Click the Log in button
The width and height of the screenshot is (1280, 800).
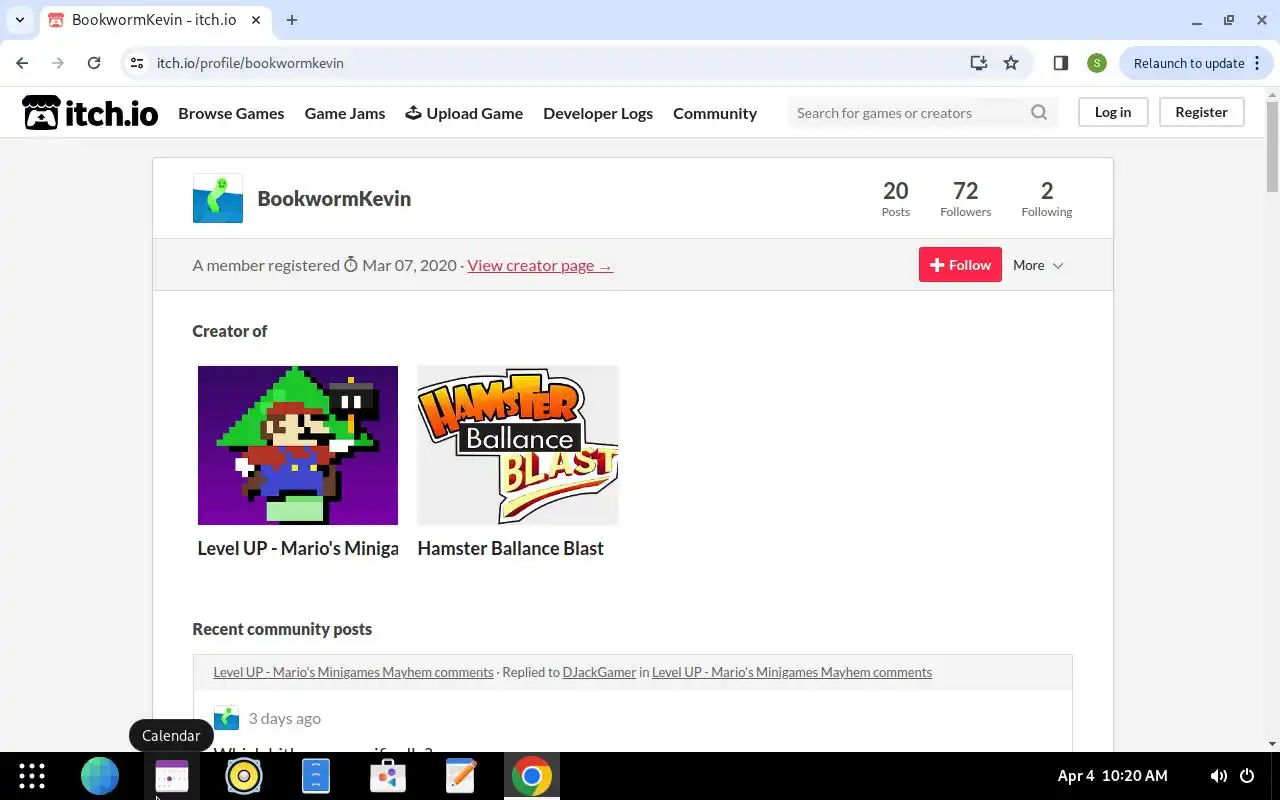1113,112
